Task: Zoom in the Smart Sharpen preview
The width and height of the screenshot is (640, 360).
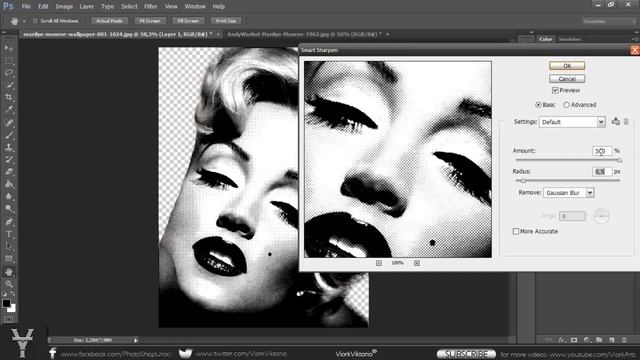Action: (x=417, y=263)
